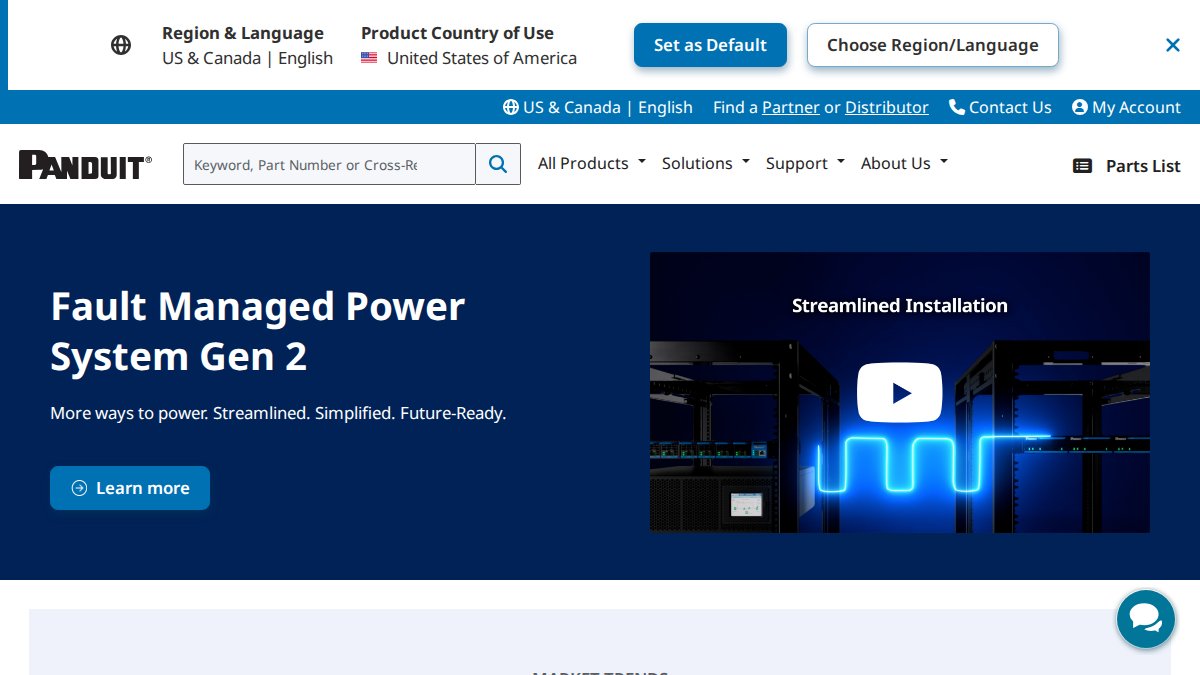
Task: Go to My Account
Action: [x=1126, y=107]
